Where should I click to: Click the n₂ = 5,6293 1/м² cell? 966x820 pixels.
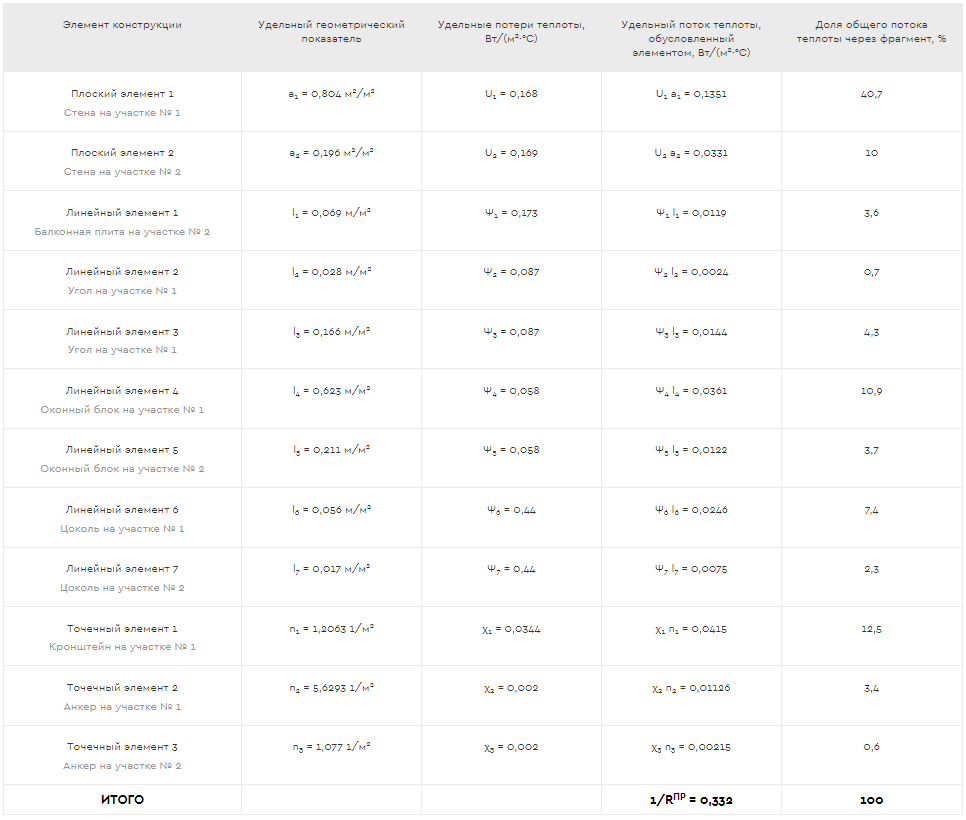(331, 688)
